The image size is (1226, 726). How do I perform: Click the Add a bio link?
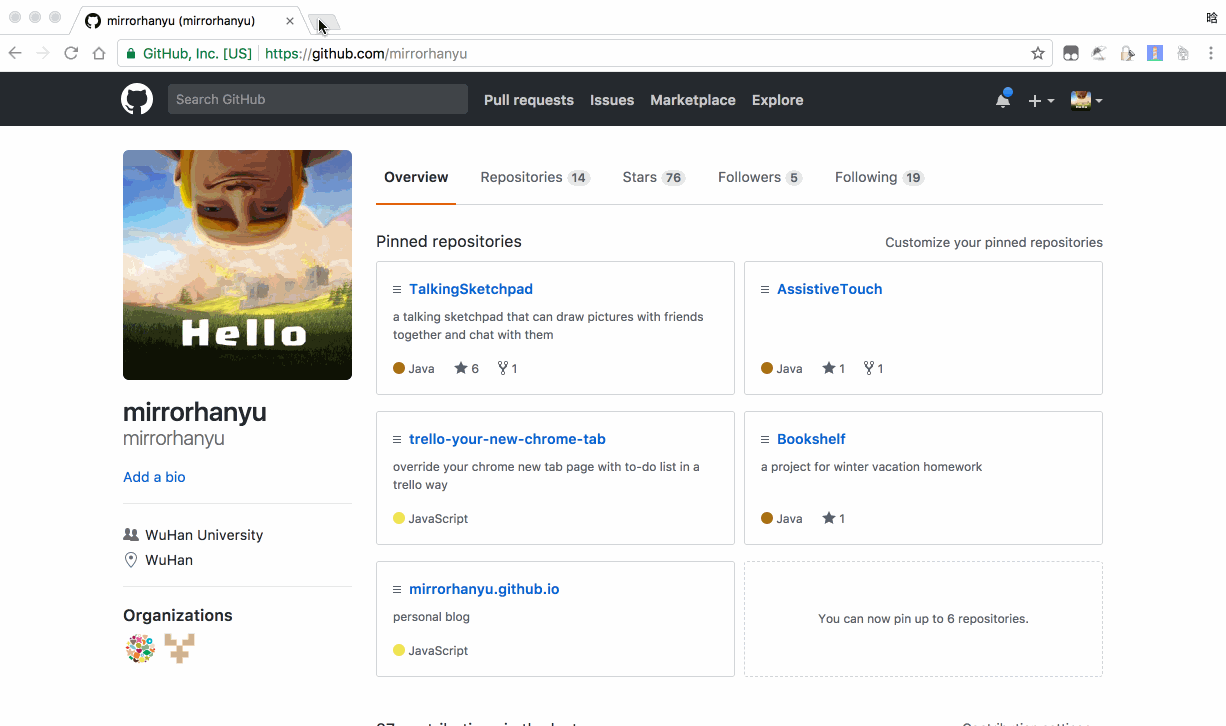[154, 477]
